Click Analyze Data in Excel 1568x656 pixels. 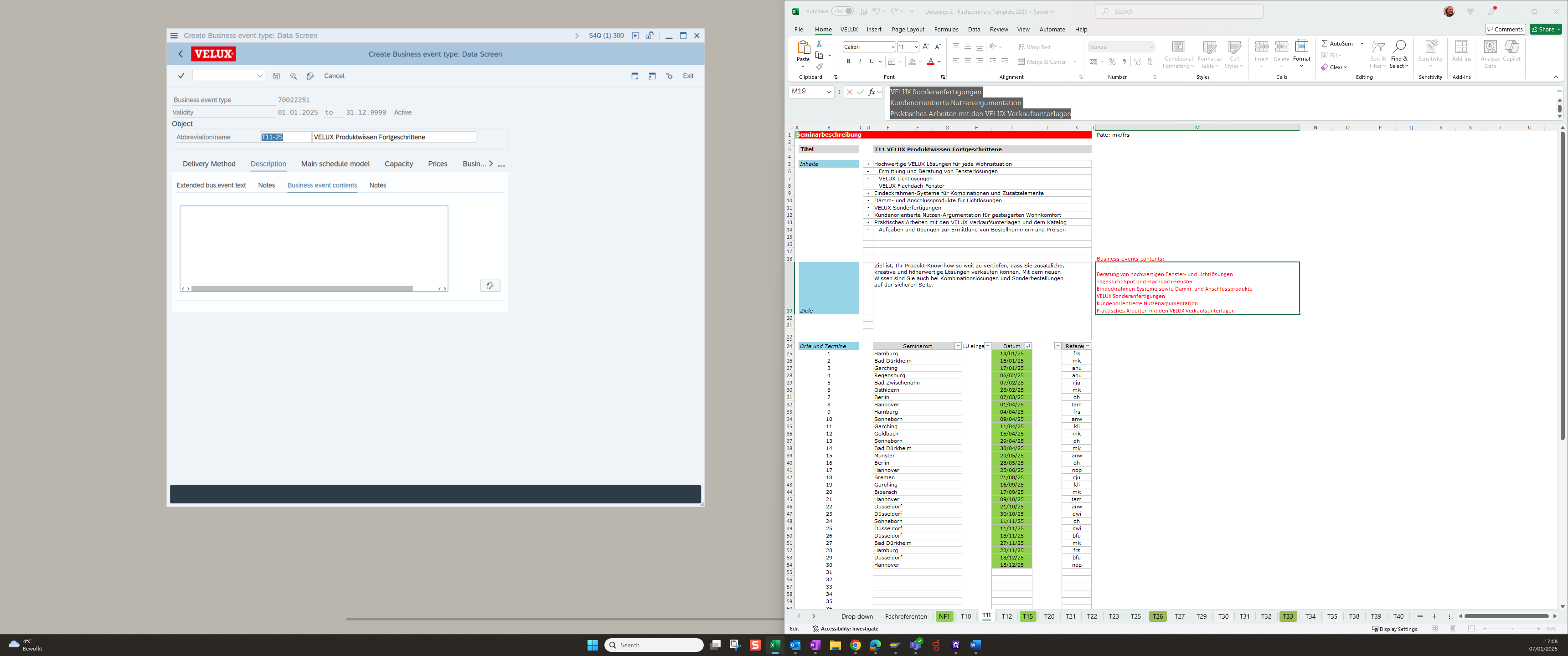point(1490,54)
